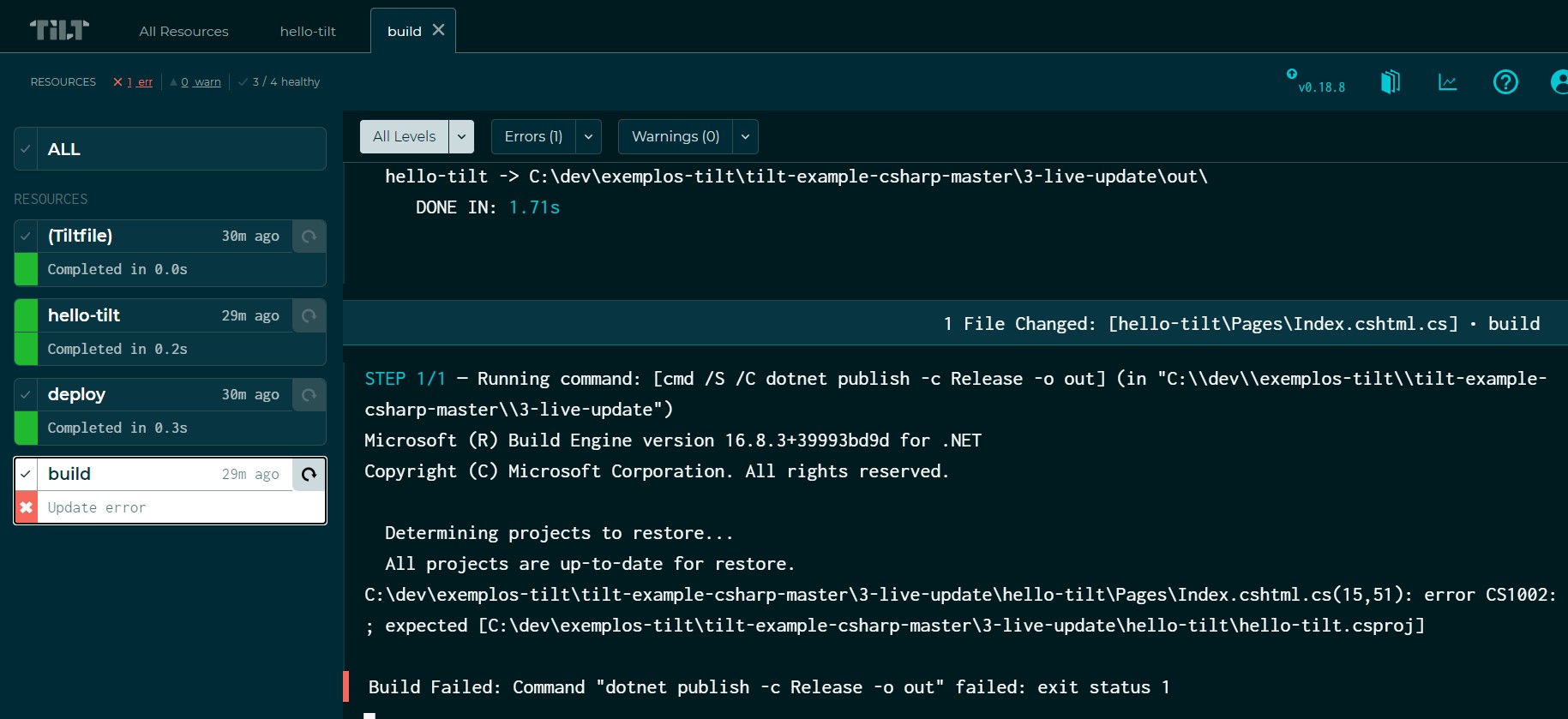
Task: Click the v0.18.8 version update indicator
Action: (1316, 81)
